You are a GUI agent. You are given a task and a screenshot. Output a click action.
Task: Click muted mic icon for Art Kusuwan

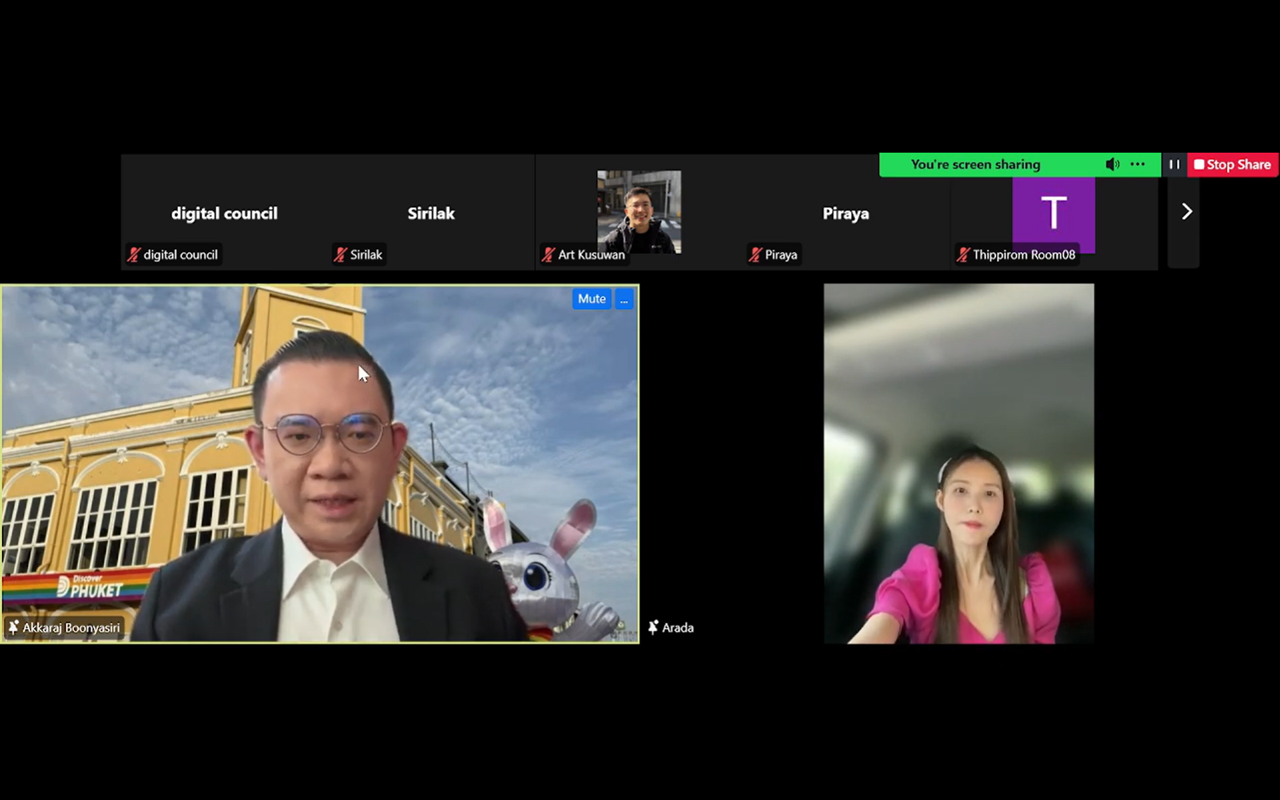(x=548, y=255)
